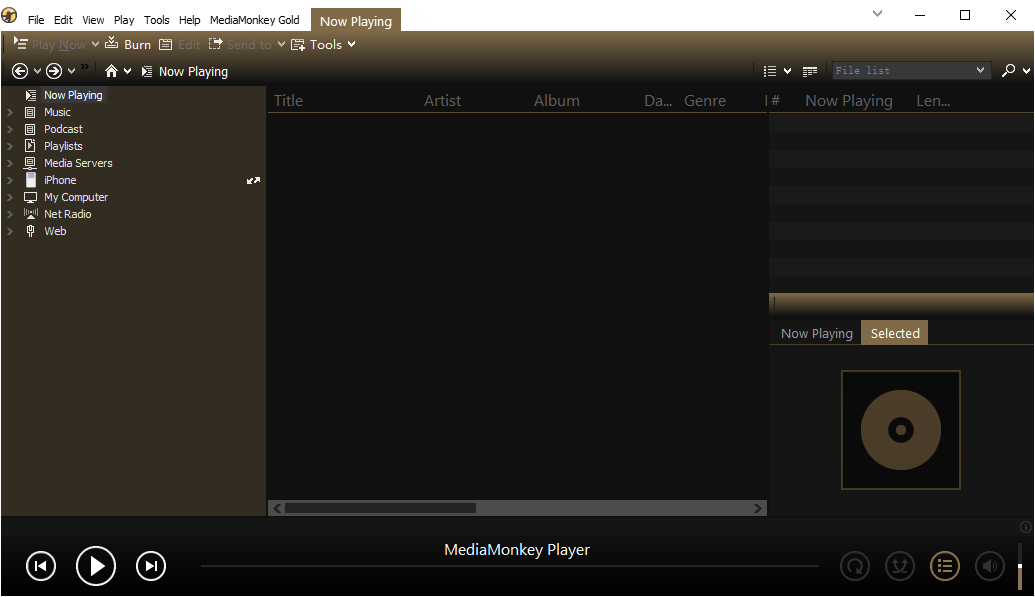
Task: Open the Tools menu in the menu bar
Action: [x=157, y=20]
